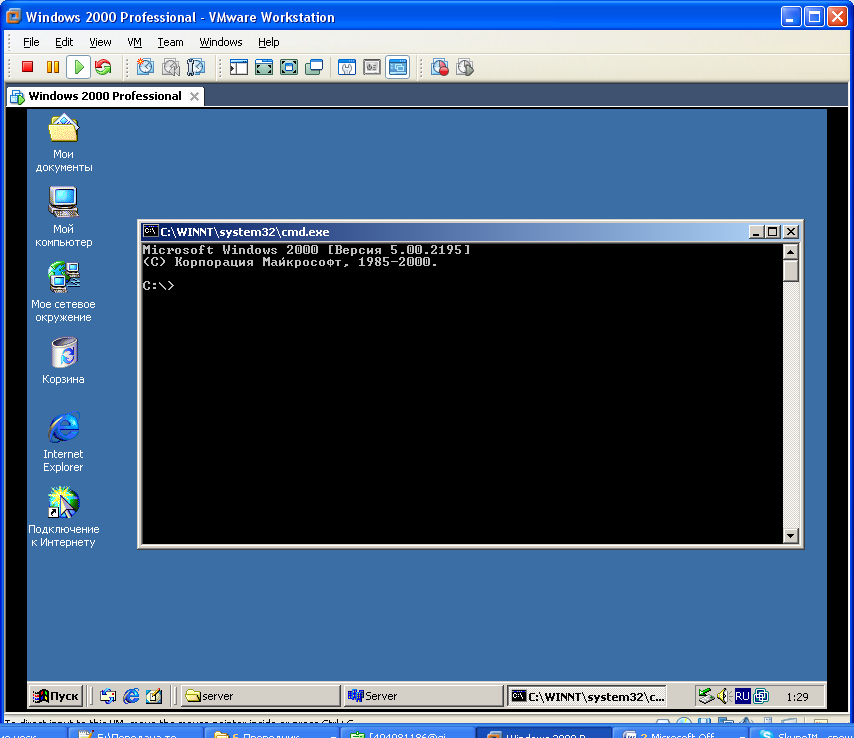Click the RU language indicator in tray
The height and width of the screenshot is (738, 854).
click(x=742, y=696)
